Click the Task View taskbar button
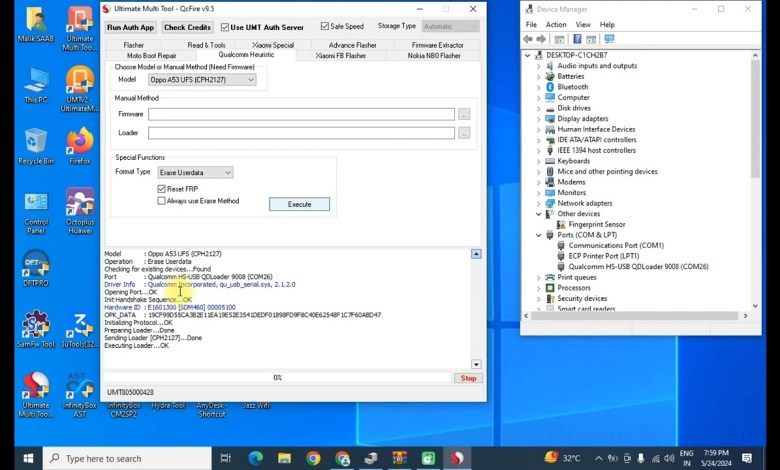 pyautogui.click(x=226, y=458)
